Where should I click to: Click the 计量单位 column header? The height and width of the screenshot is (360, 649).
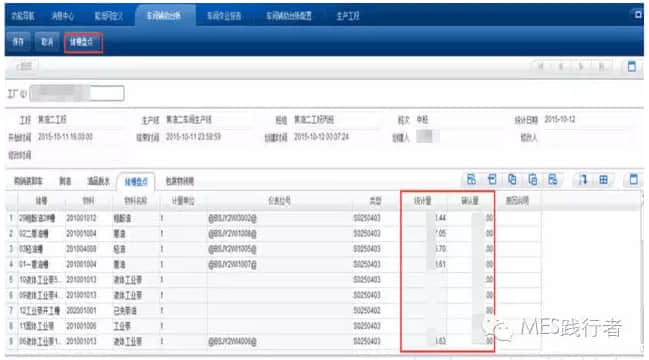pos(183,201)
